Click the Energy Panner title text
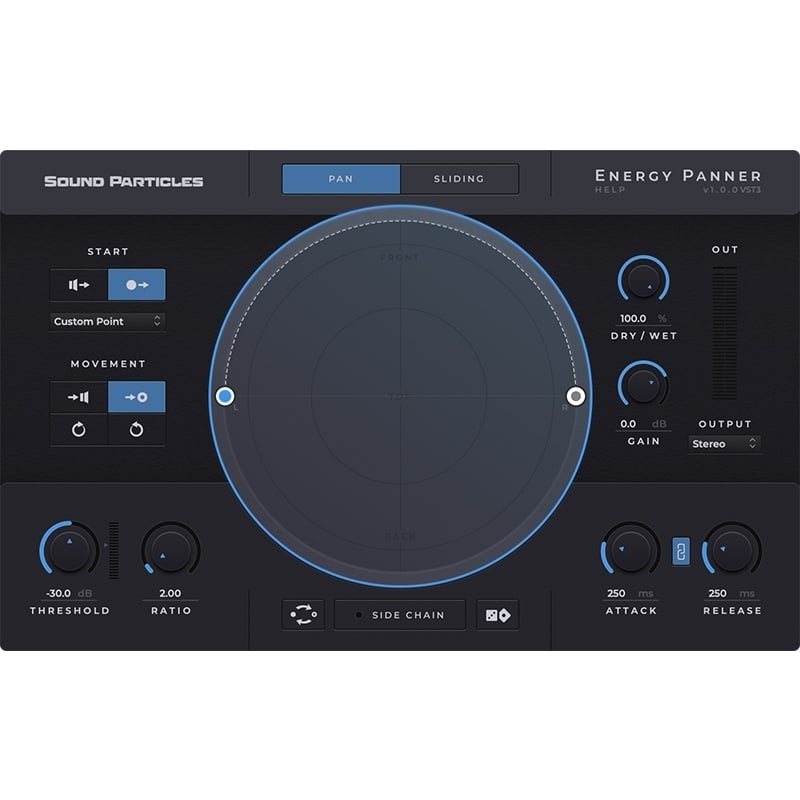This screenshot has height=800, width=800. tap(678, 176)
